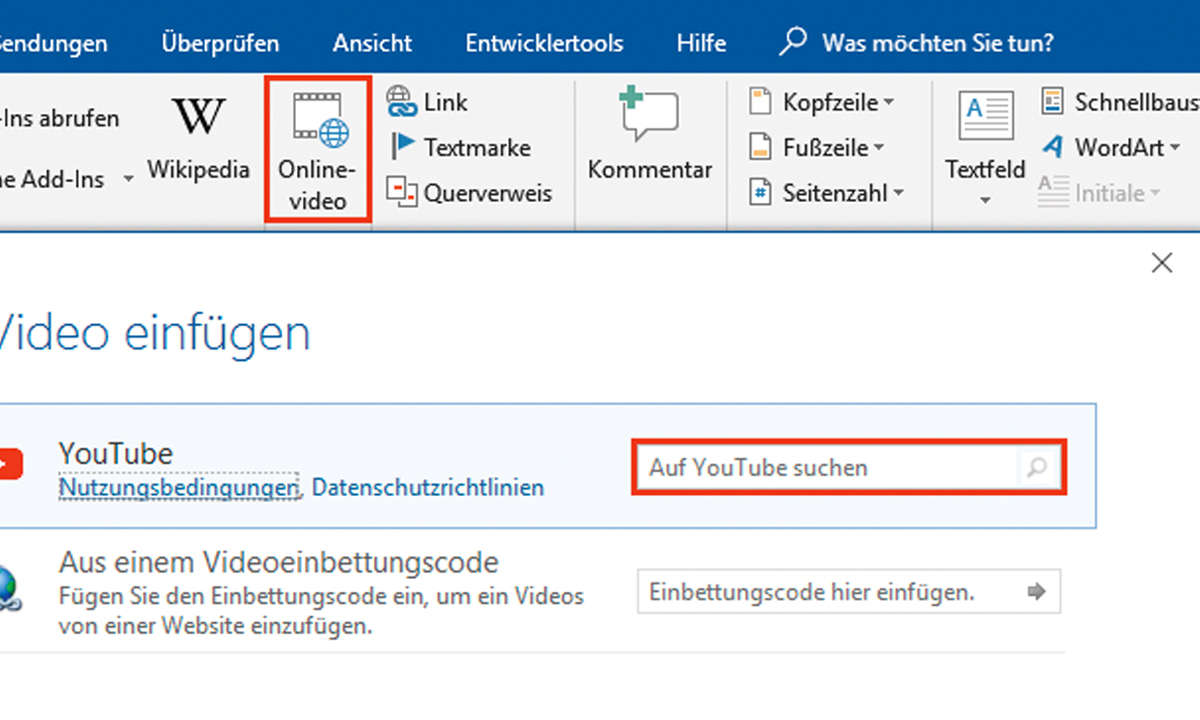The height and width of the screenshot is (720, 1200).
Task: Click the embed code insert arrow
Action: (1036, 592)
